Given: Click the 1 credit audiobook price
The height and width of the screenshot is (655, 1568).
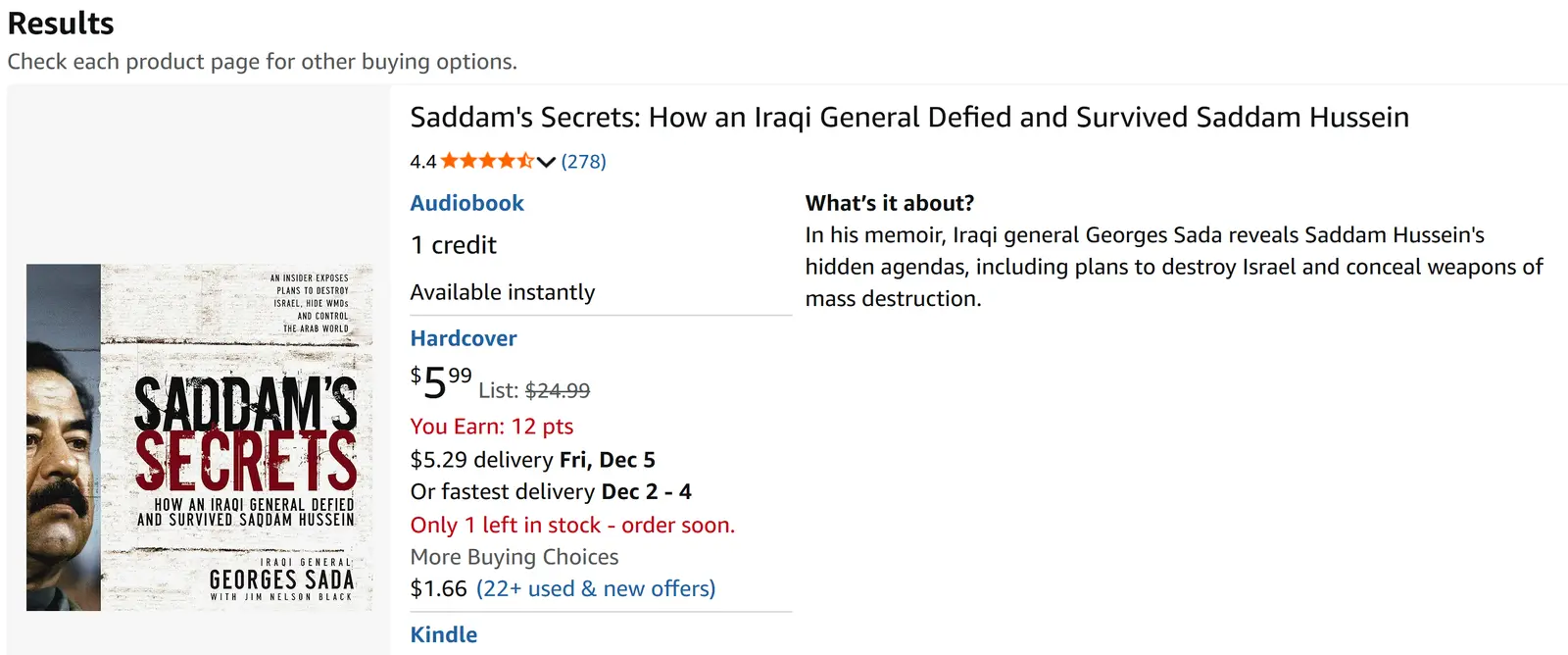Looking at the screenshot, I should click(453, 245).
